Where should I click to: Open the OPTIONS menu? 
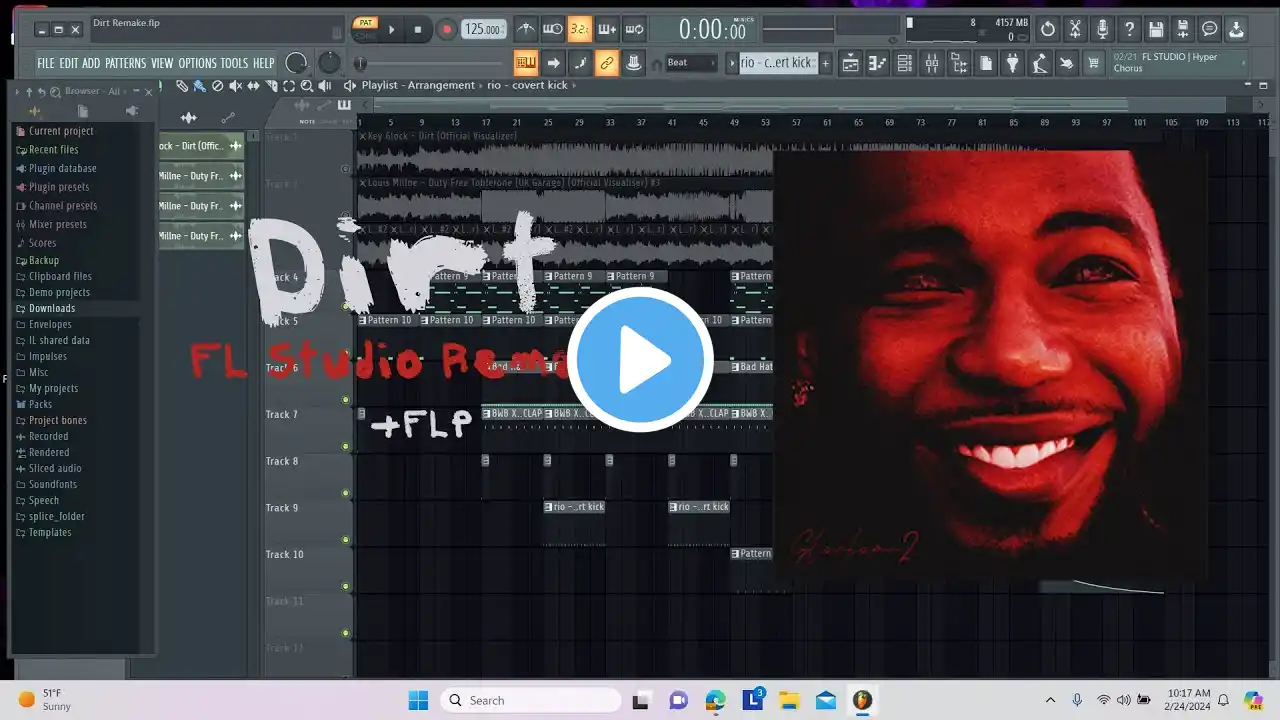197,63
